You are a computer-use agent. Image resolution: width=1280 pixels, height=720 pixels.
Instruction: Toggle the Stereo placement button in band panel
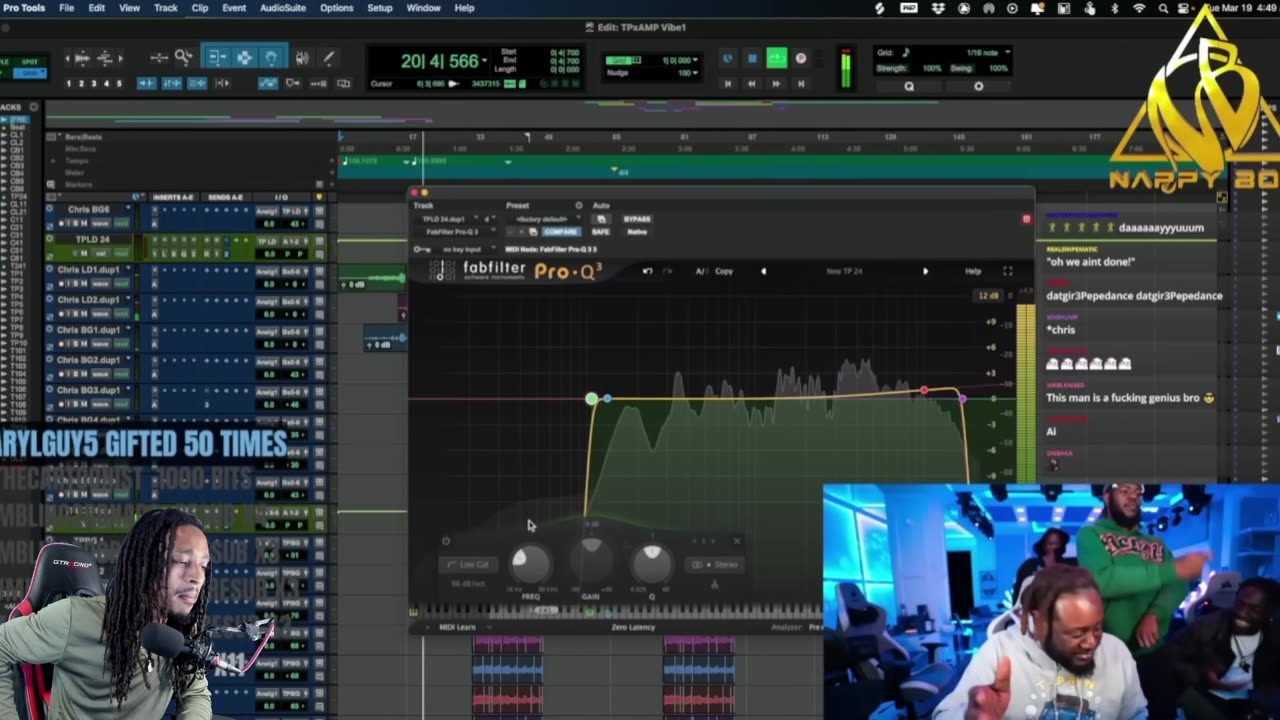(x=716, y=565)
